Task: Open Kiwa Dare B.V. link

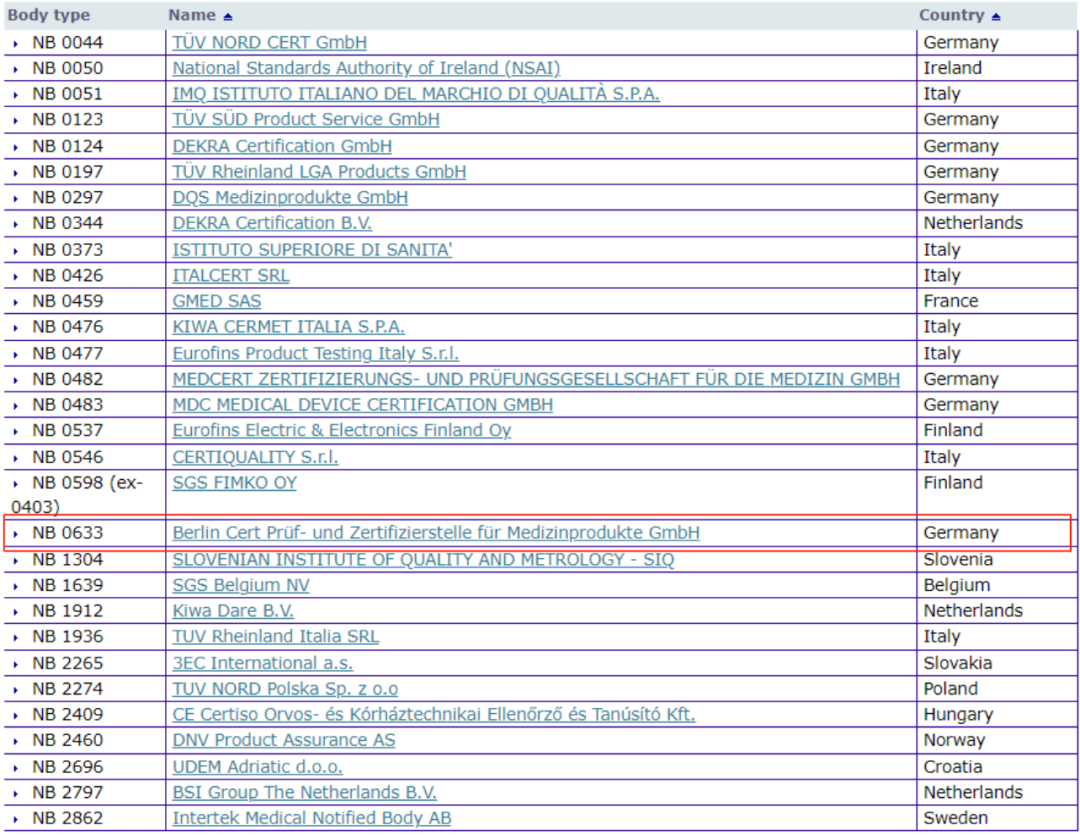Action: pyautogui.click(x=233, y=611)
